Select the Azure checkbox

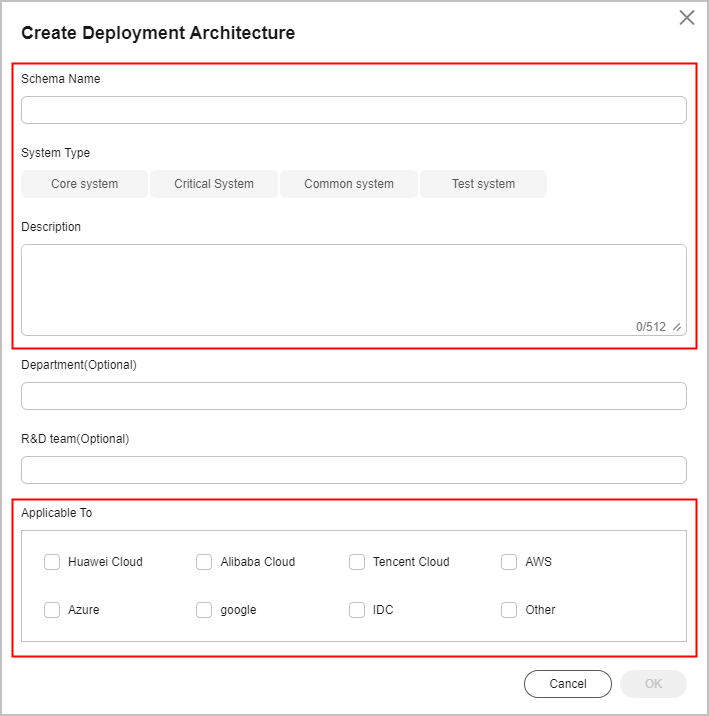tap(52, 610)
